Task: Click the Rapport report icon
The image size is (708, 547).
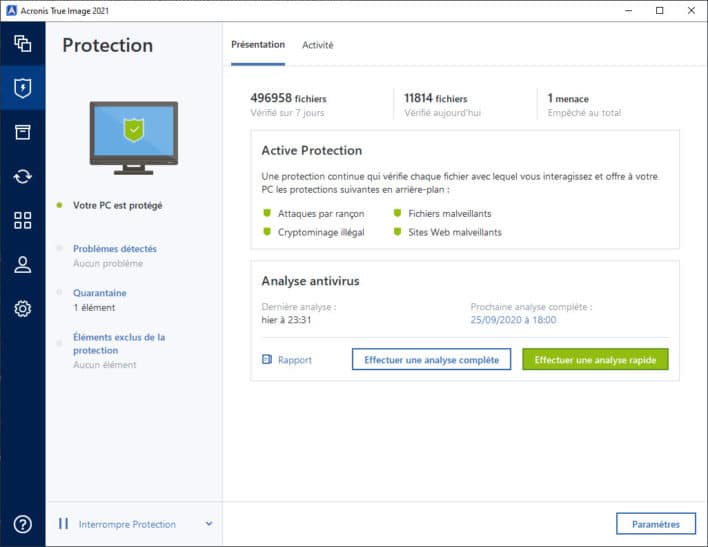Action: [x=267, y=360]
